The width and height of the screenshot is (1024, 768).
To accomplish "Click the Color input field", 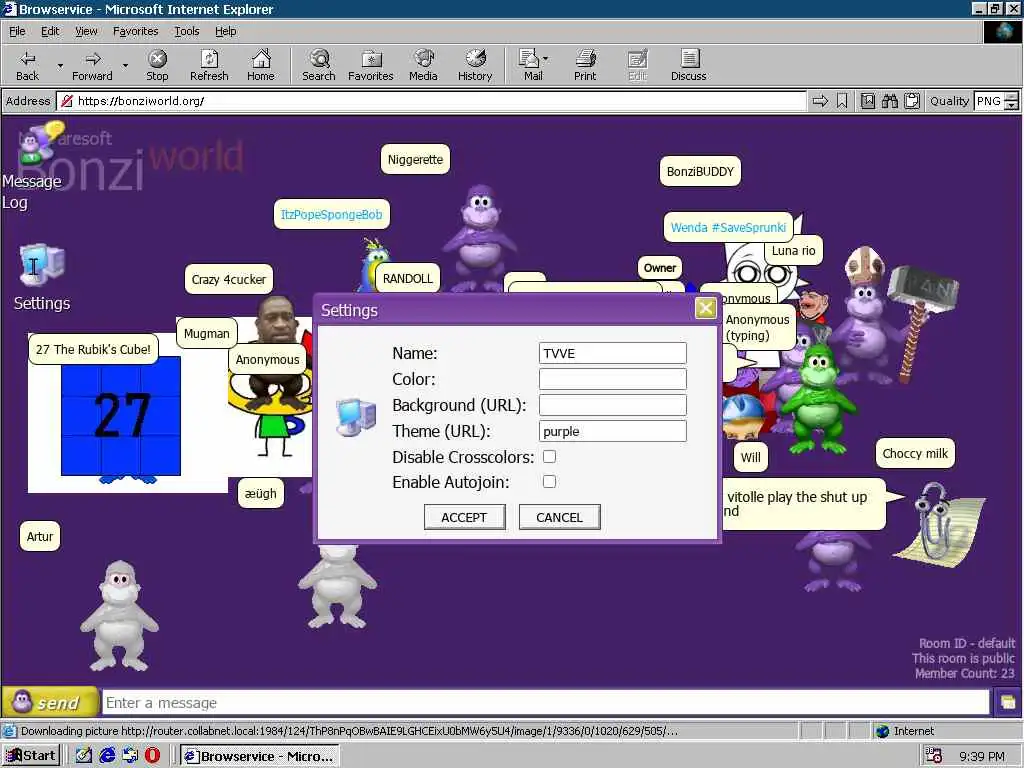I will pyautogui.click(x=613, y=379).
